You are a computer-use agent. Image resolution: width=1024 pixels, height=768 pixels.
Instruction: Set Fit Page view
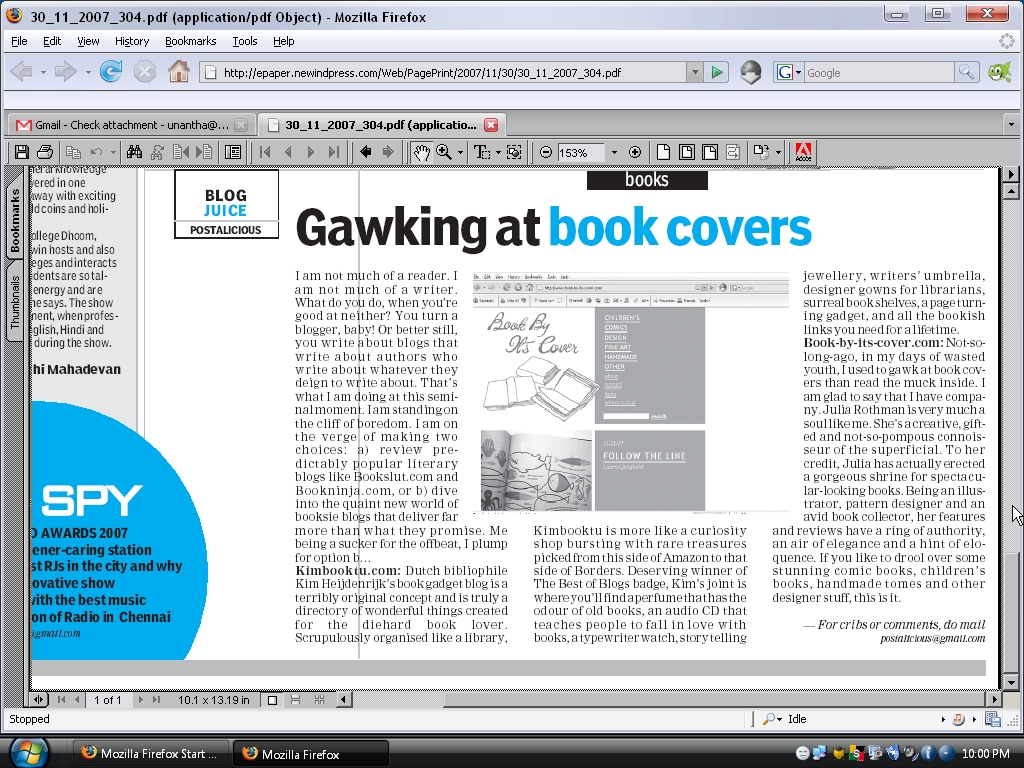pyautogui.click(x=686, y=152)
